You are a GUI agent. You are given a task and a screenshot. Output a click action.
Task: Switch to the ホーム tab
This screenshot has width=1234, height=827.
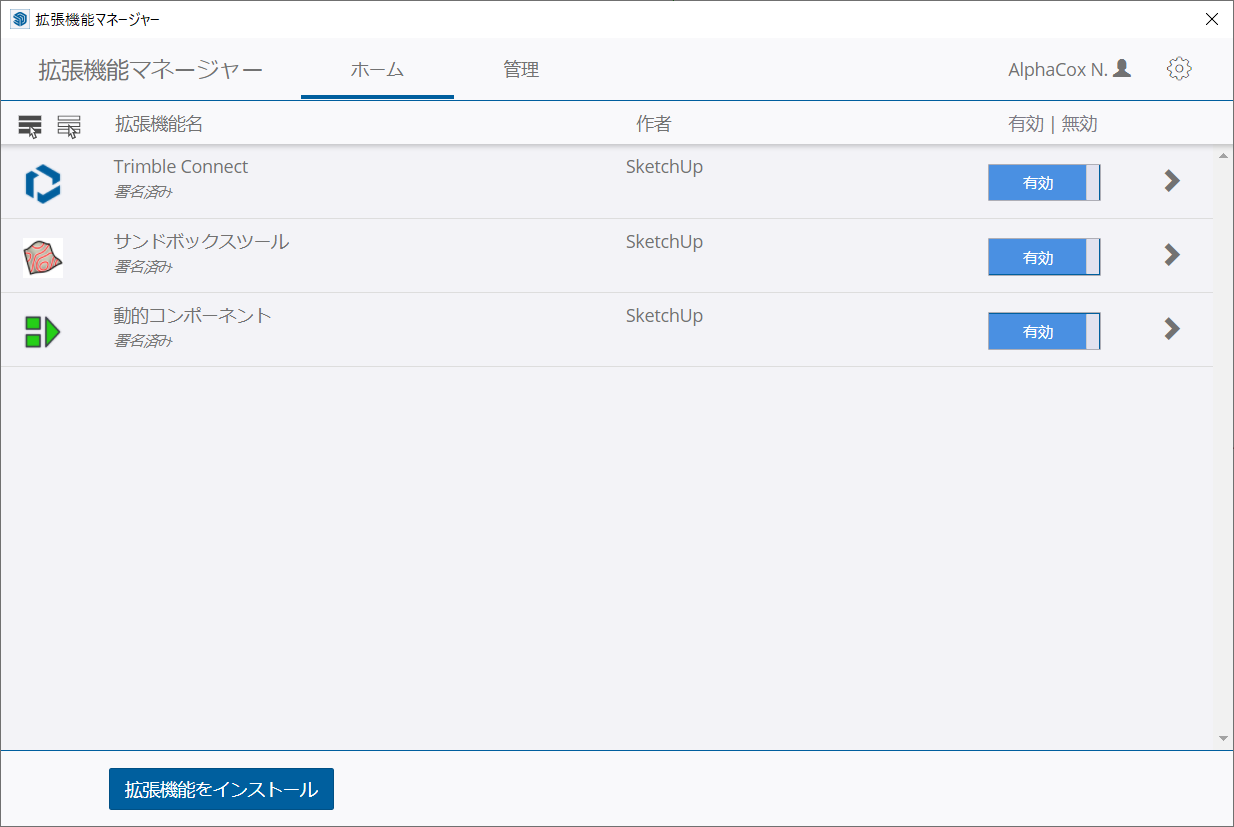pyautogui.click(x=377, y=70)
